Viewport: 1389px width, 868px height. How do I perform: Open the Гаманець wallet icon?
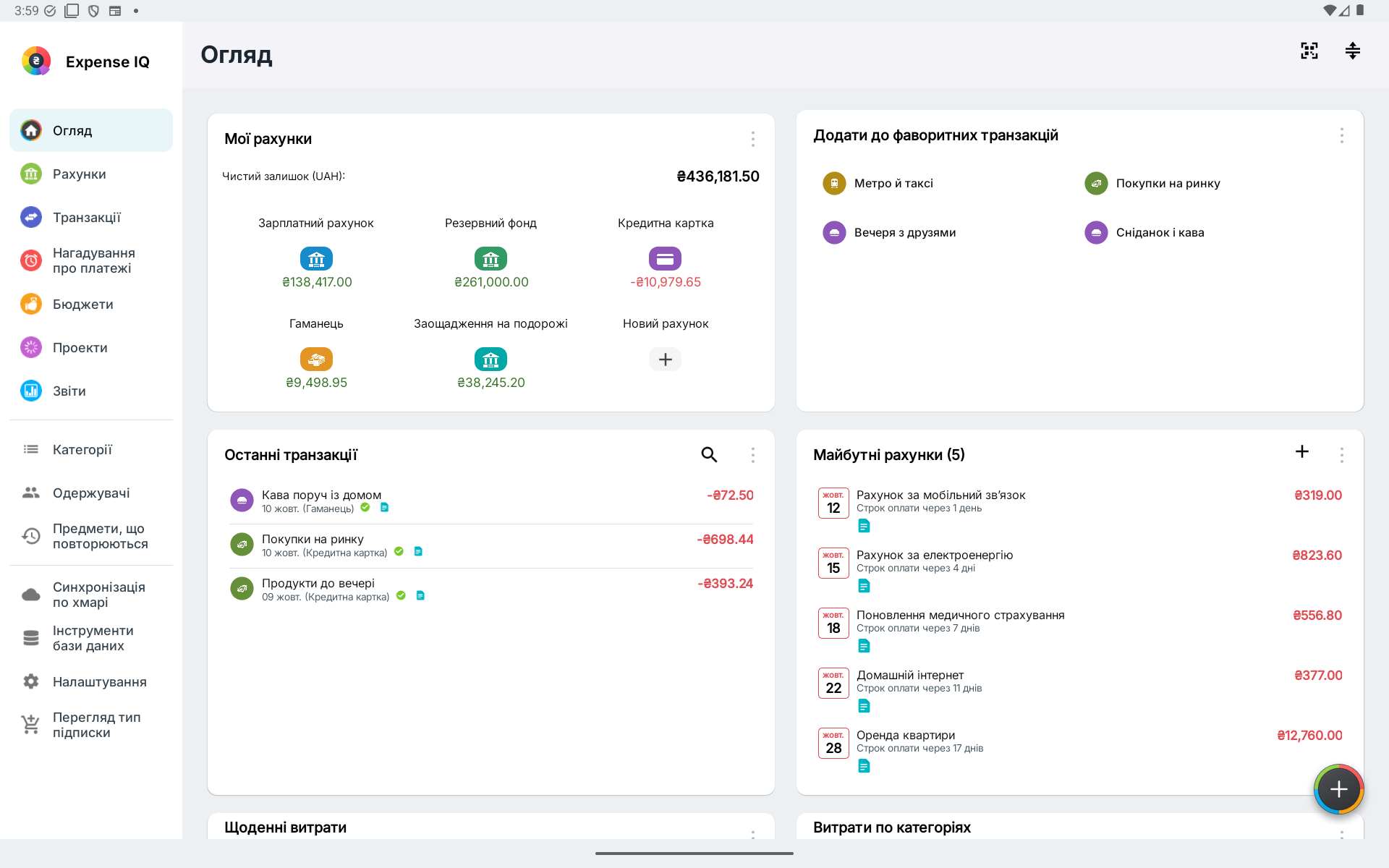tap(316, 359)
